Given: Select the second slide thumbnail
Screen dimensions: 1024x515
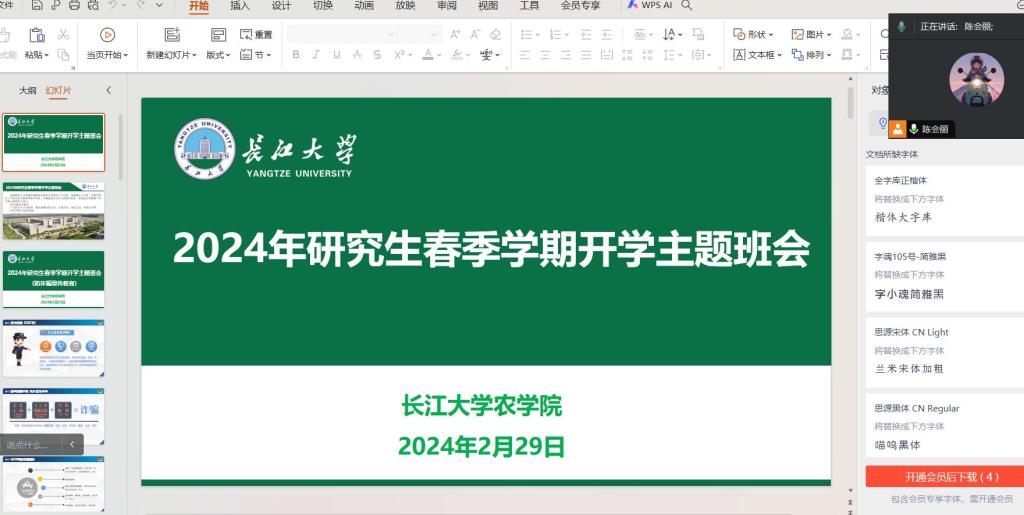Looking at the screenshot, I should (53, 211).
